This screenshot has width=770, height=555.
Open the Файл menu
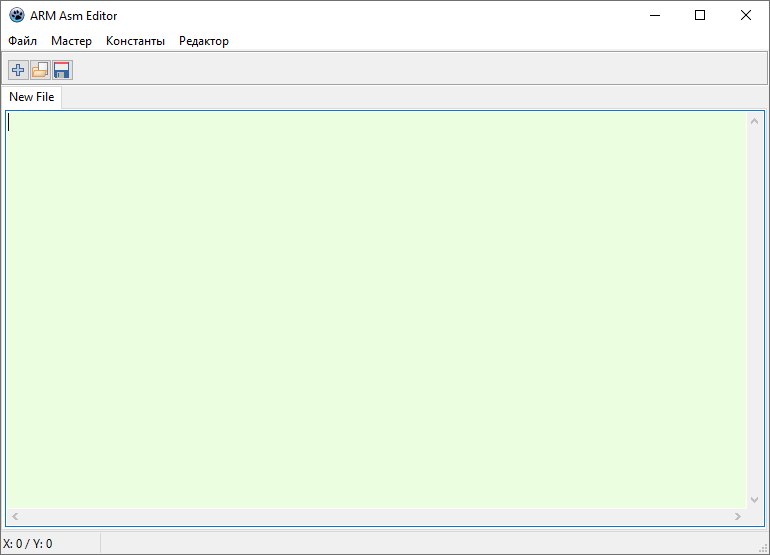[23, 41]
